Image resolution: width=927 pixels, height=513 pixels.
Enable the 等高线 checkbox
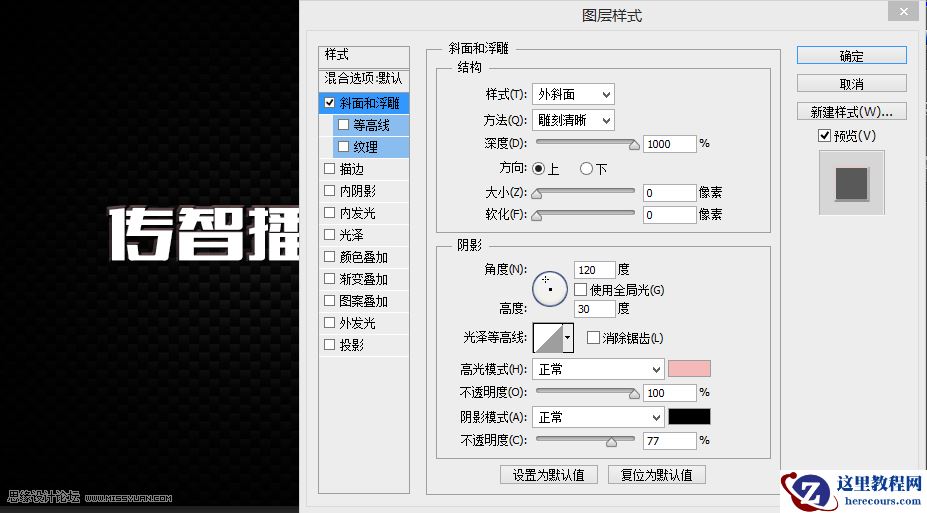coord(343,125)
